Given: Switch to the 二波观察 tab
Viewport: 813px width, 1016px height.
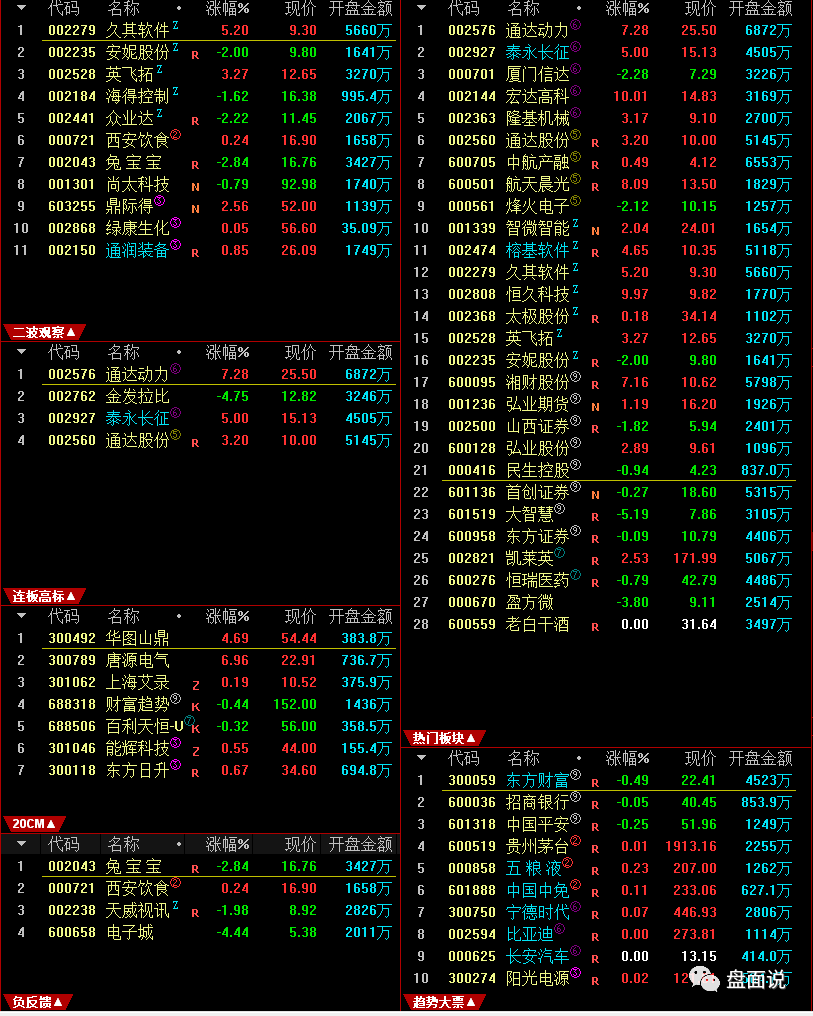Looking at the screenshot, I should 44,332.
